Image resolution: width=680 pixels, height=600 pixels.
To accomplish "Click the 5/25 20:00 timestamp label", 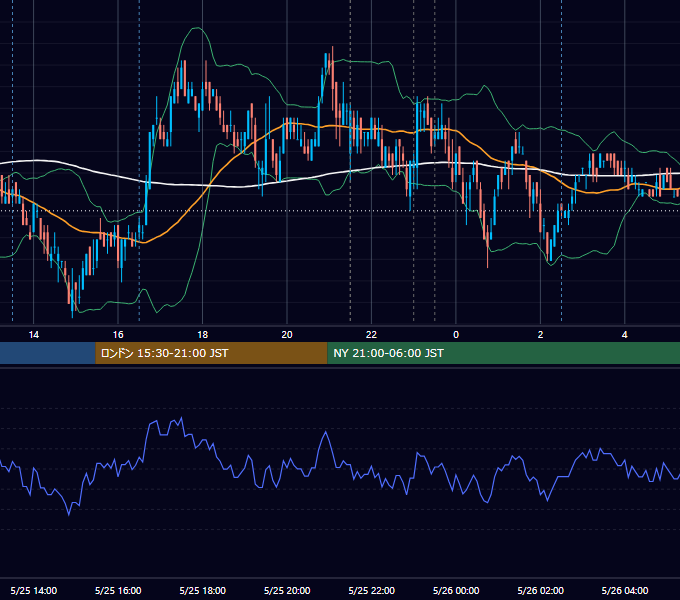I will coord(287,590).
